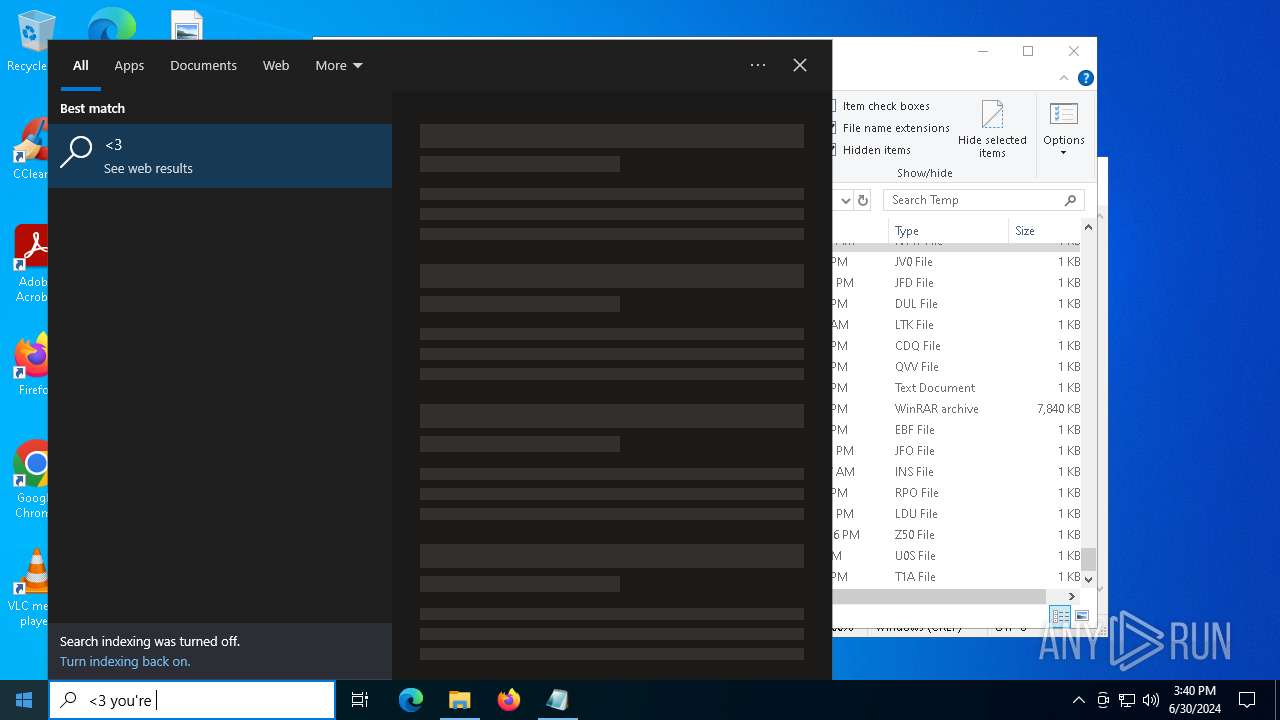Select the Web search tab

click(x=276, y=65)
